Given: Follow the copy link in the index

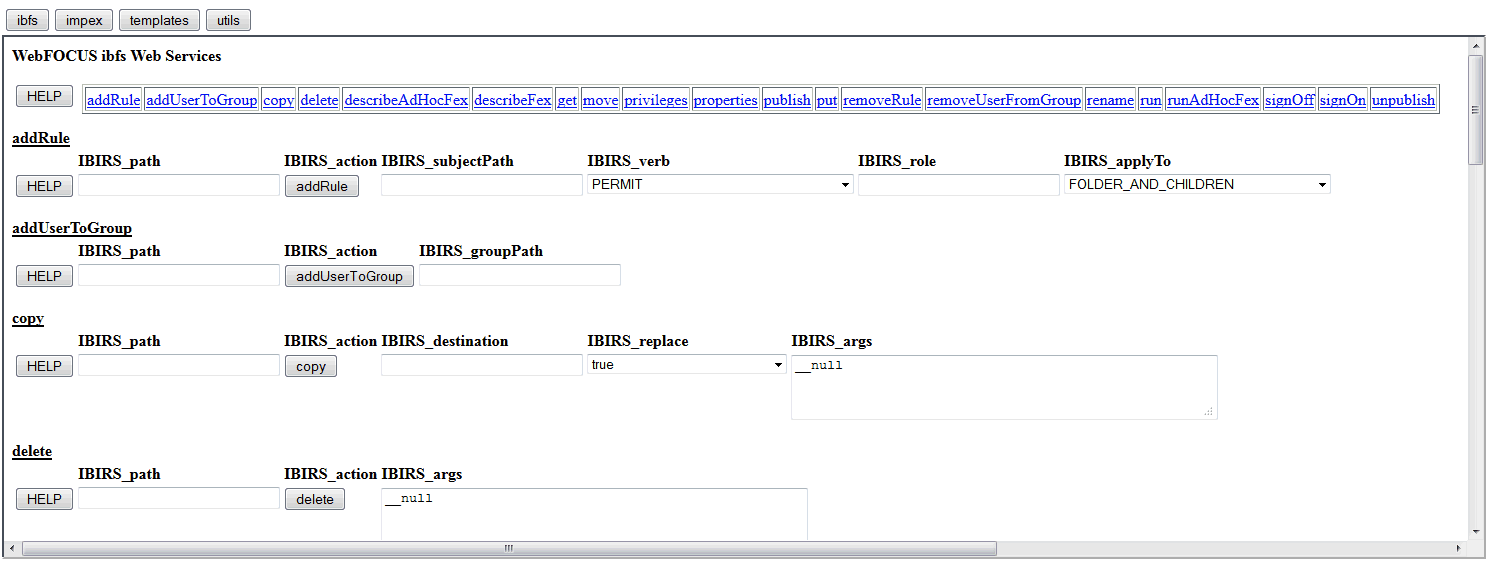Looking at the screenshot, I should point(279,100).
